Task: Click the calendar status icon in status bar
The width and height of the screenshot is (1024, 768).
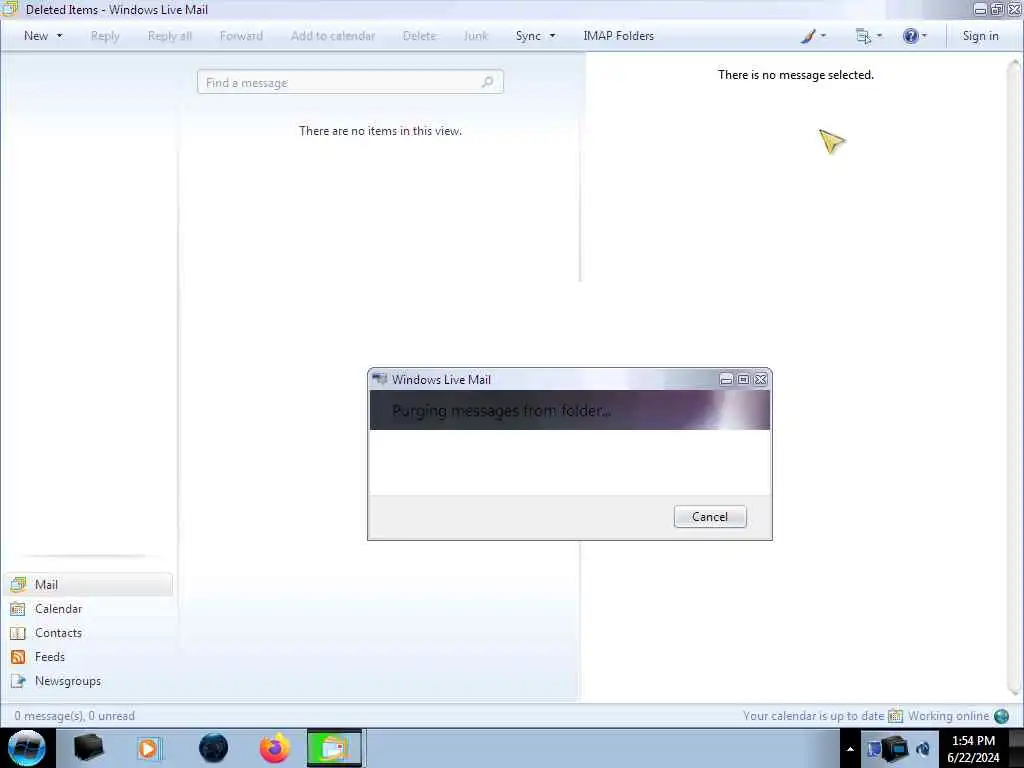Action: click(895, 716)
